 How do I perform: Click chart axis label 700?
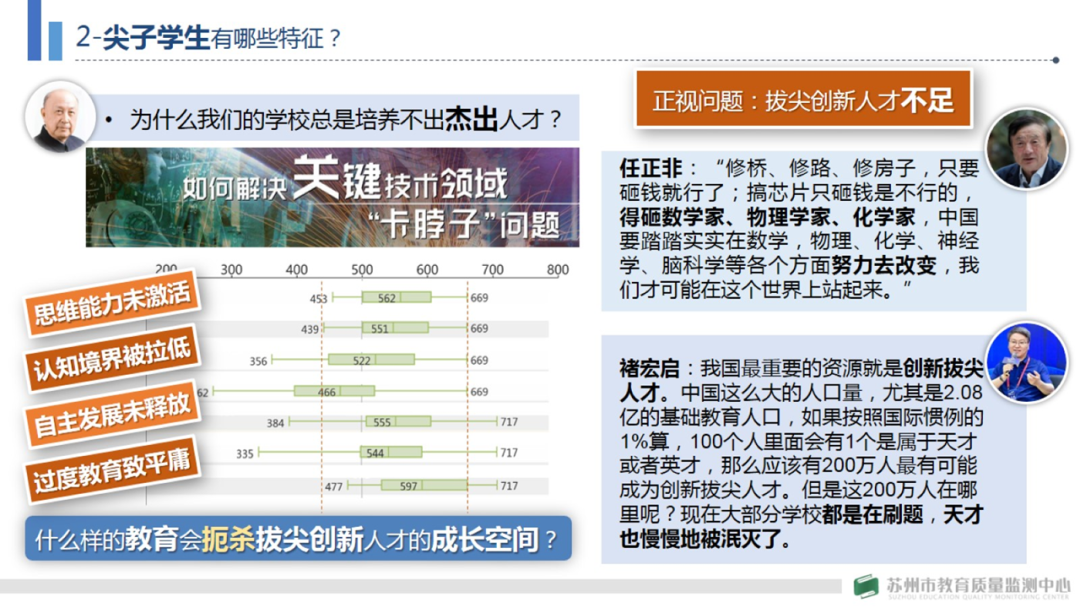[492, 269]
